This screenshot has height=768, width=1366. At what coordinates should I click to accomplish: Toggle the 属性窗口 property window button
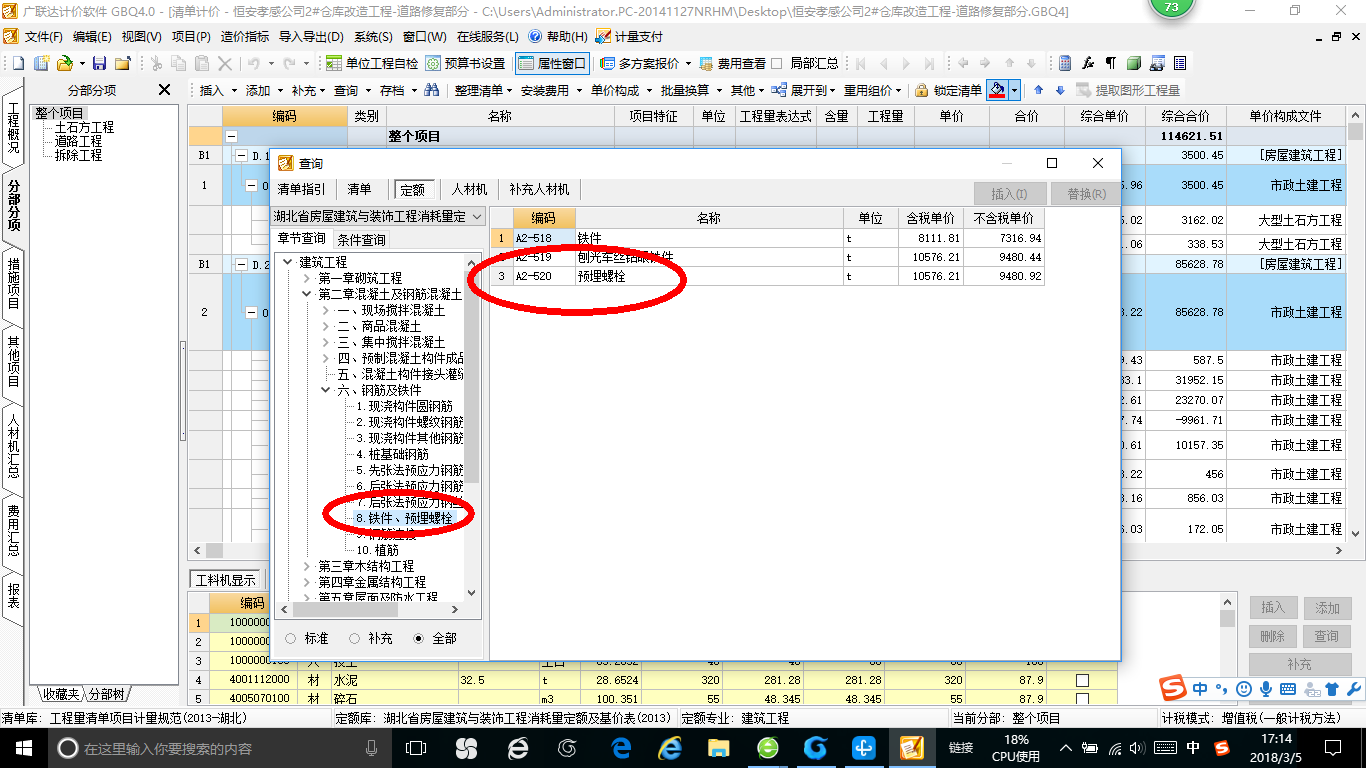click(x=551, y=63)
